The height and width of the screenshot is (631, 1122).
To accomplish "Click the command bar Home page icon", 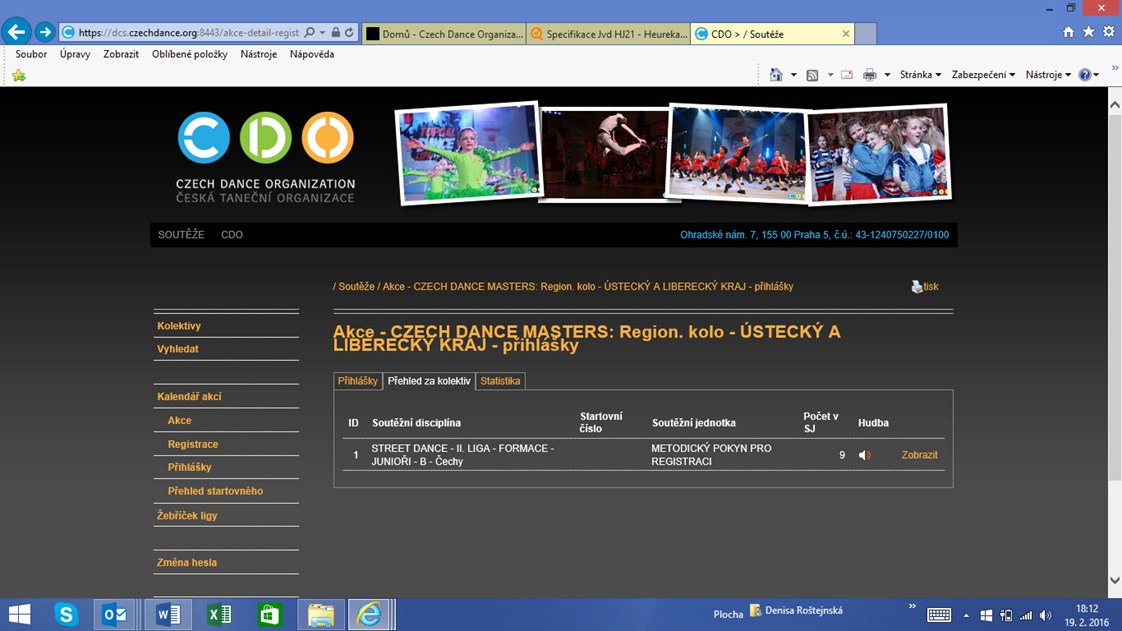I will 776,74.
